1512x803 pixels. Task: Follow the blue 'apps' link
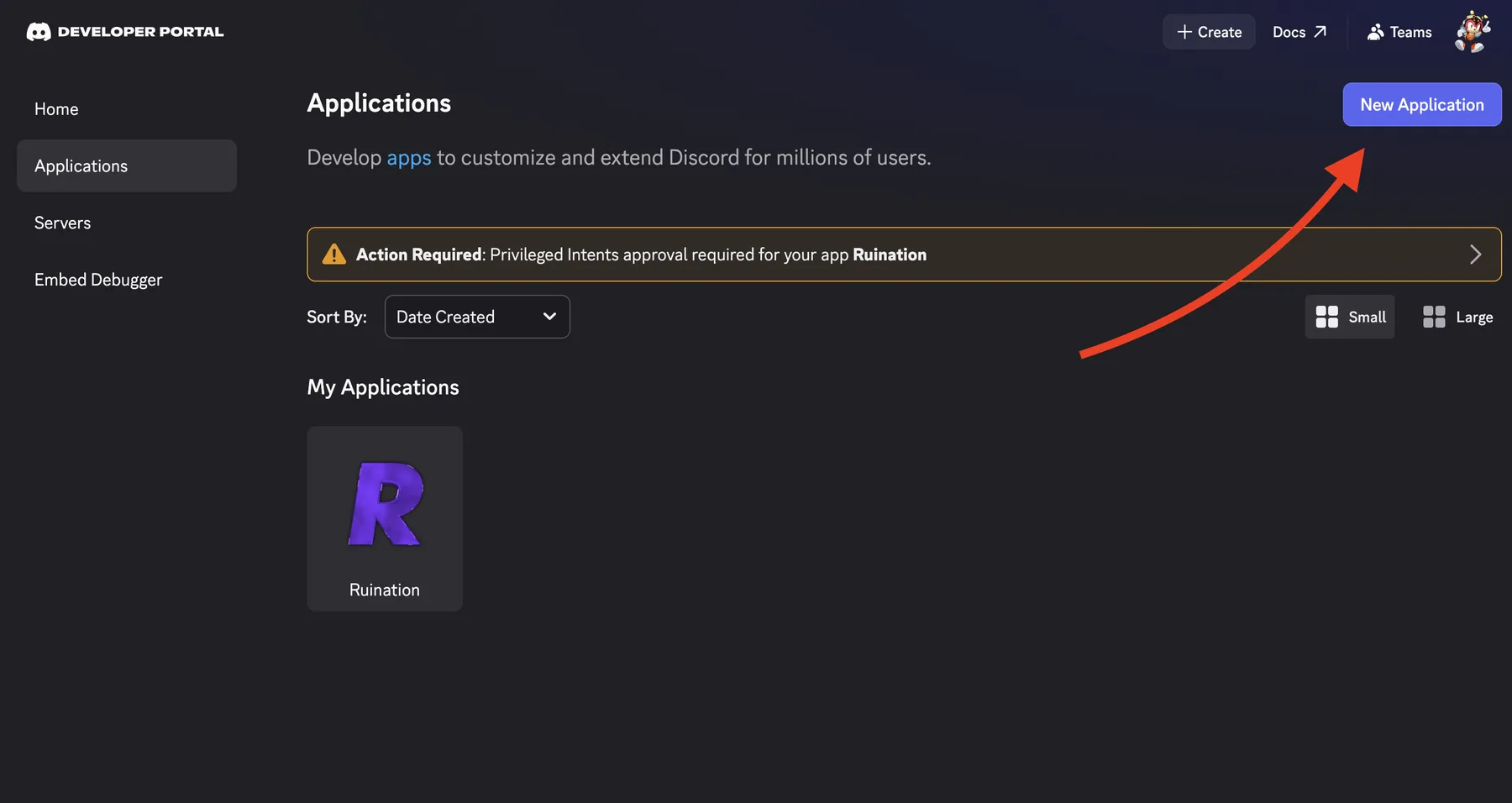click(409, 158)
